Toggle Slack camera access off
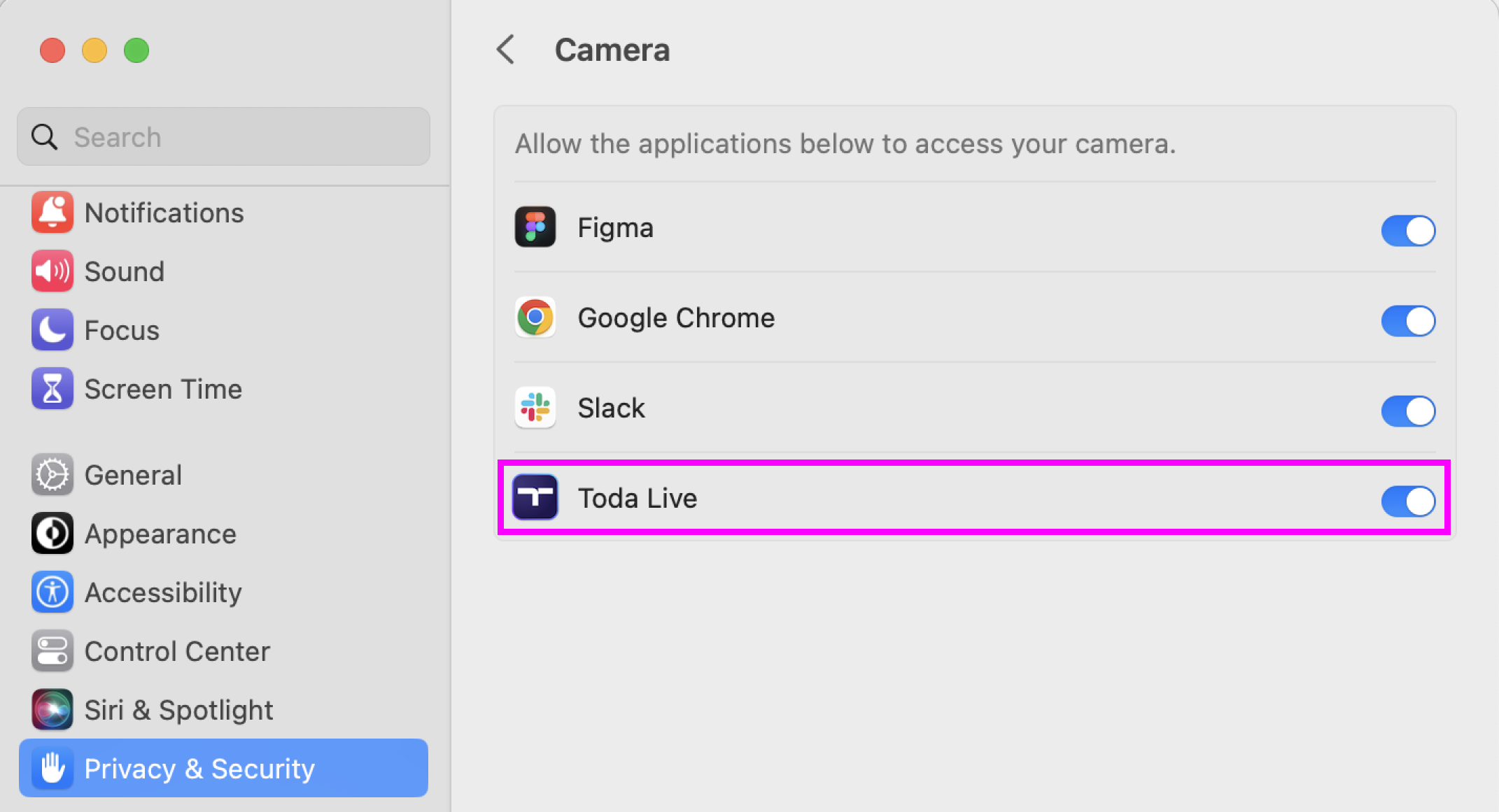The image size is (1499, 812). (x=1407, y=411)
